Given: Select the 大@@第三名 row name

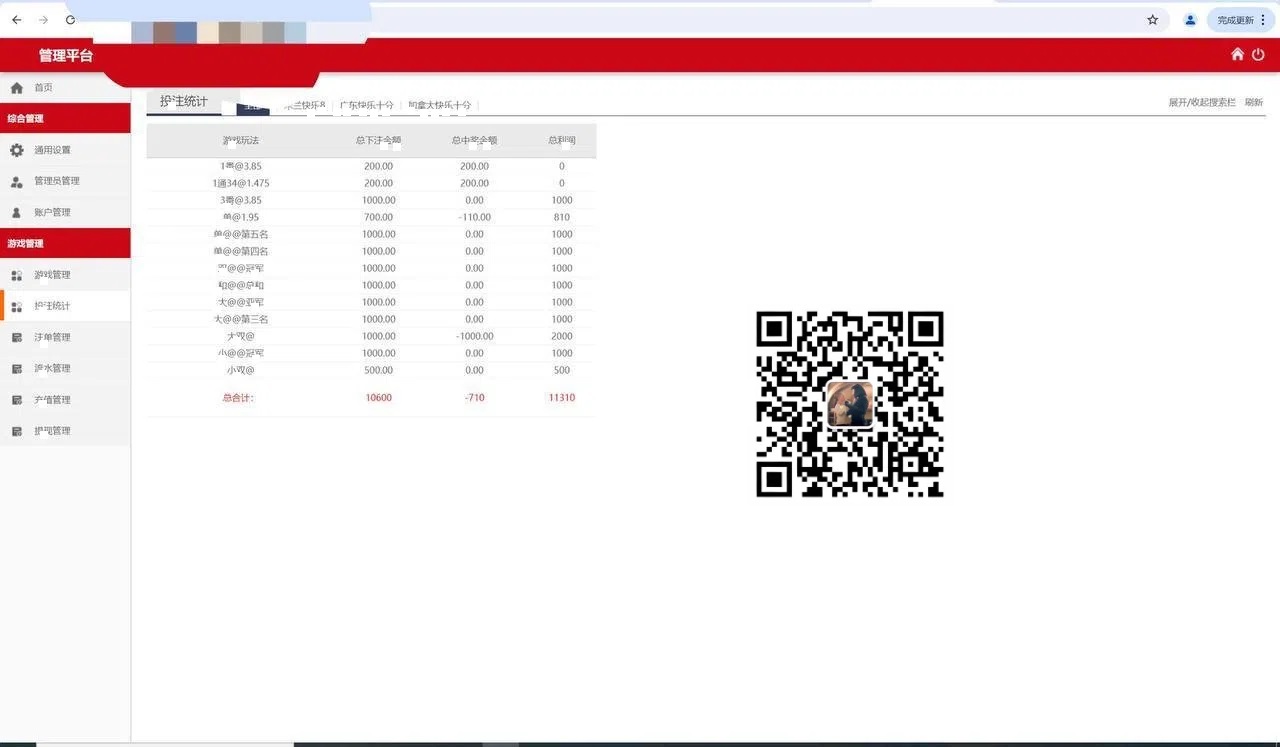Looking at the screenshot, I should click(x=241, y=319).
